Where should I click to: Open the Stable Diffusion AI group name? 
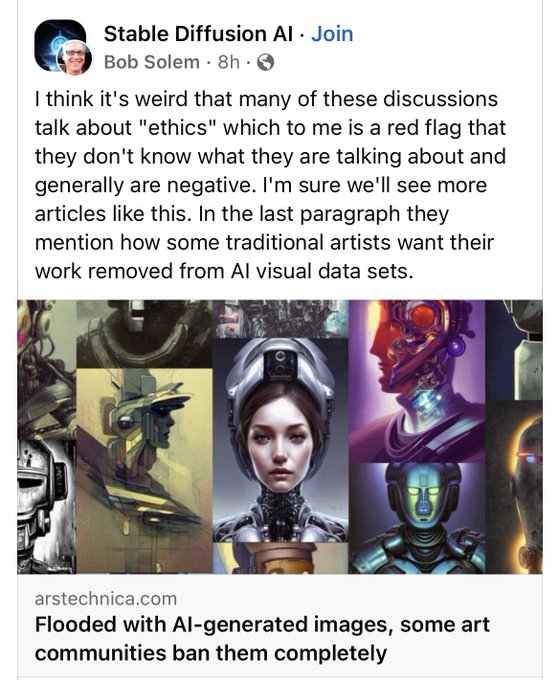click(x=198, y=34)
